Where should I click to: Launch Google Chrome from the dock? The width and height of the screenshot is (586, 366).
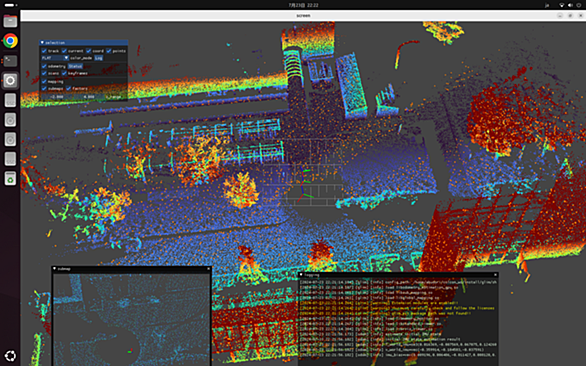point(10,41)
